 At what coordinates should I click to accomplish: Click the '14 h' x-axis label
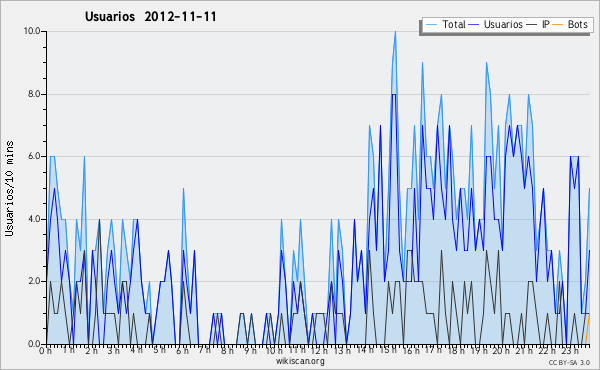coord(364,350)
